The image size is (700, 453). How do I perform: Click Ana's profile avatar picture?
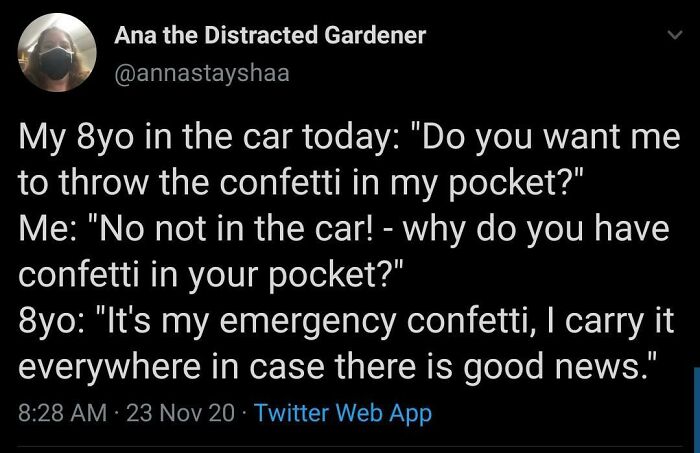[58, 52]
